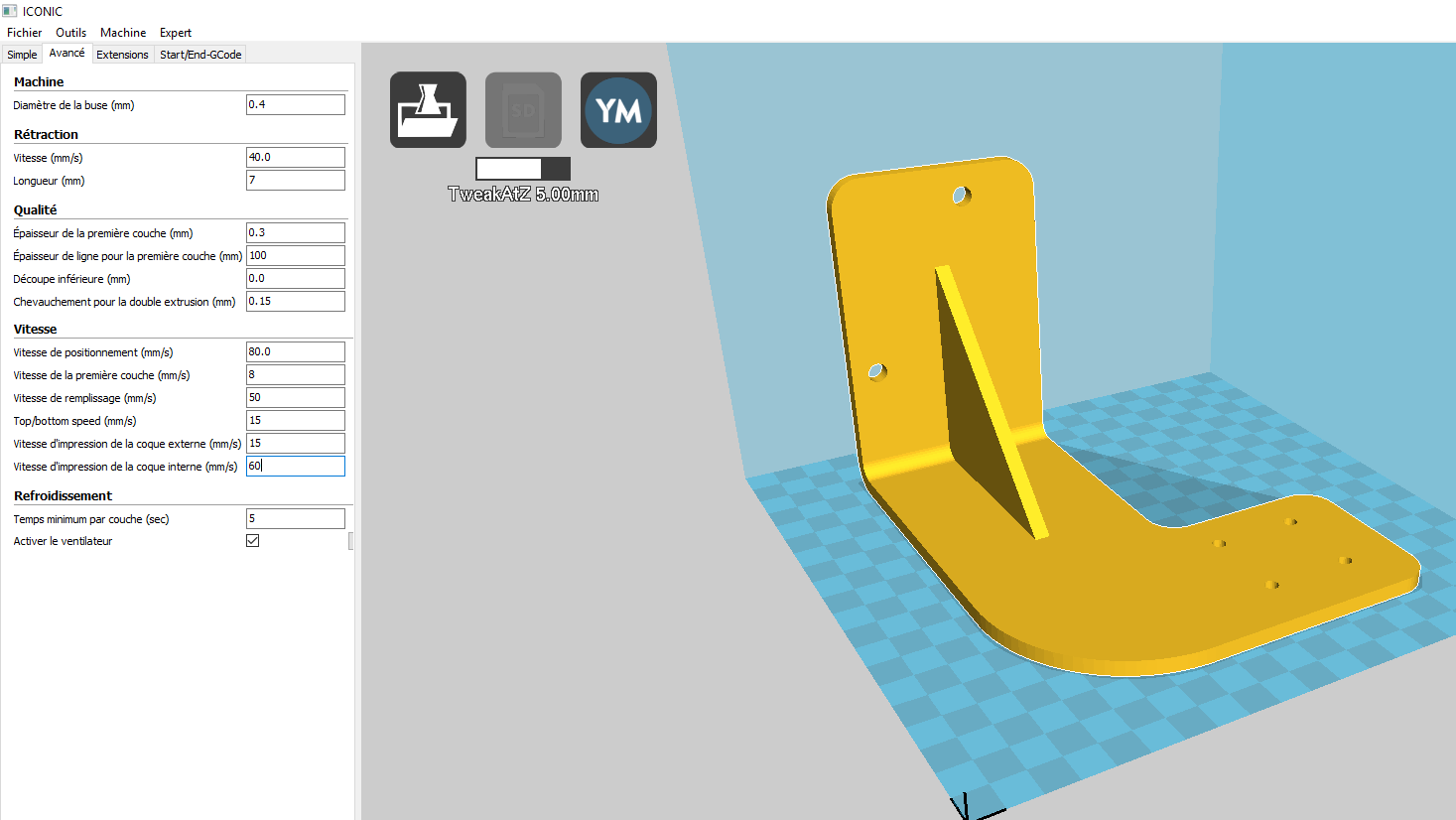Click the Découpe inférieure input field
Viewport: 1456px width, 820px height.
(296, 278)
